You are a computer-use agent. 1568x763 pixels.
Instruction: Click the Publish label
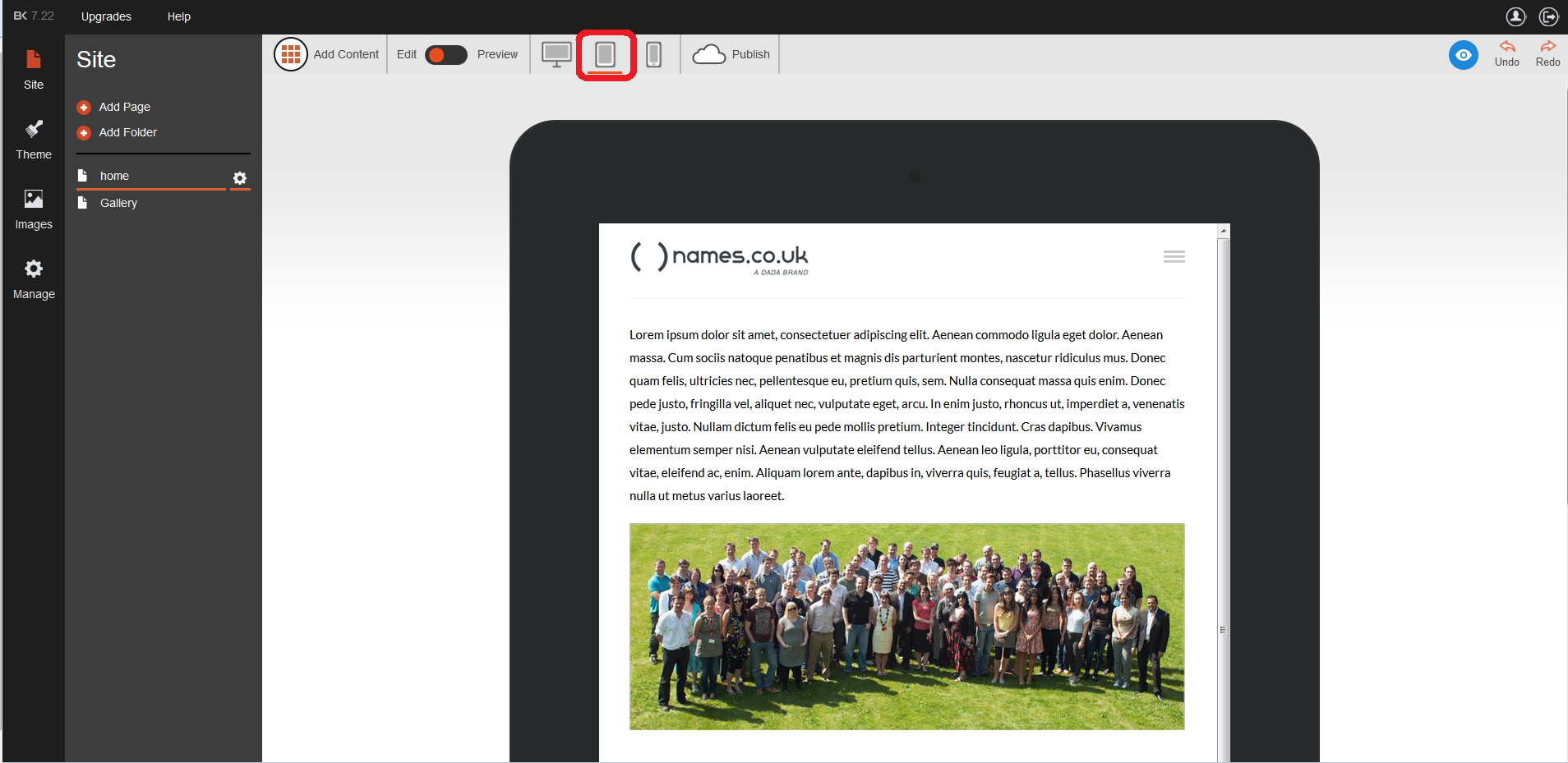click(x=751, y=54)
